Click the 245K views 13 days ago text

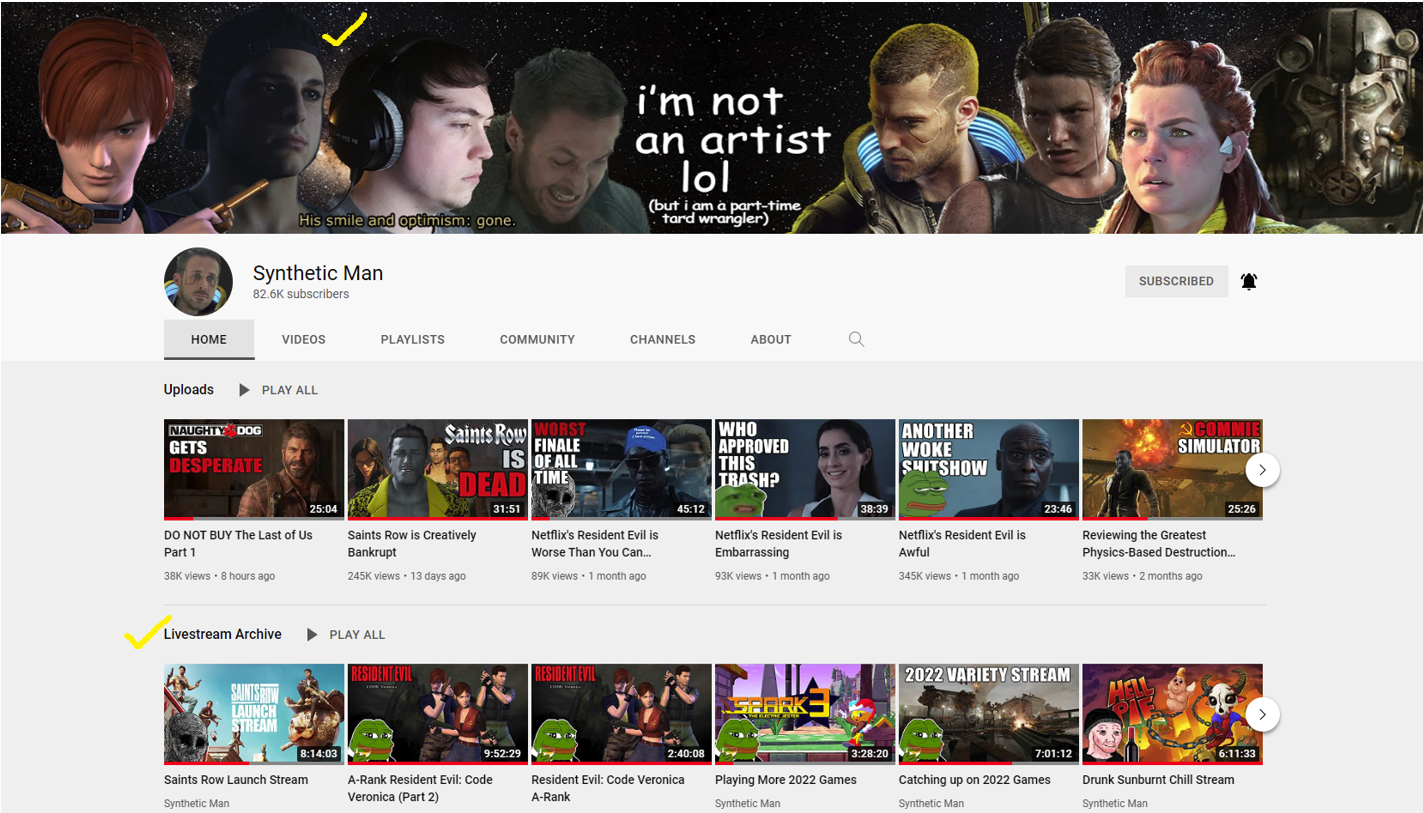pos(407,576)
